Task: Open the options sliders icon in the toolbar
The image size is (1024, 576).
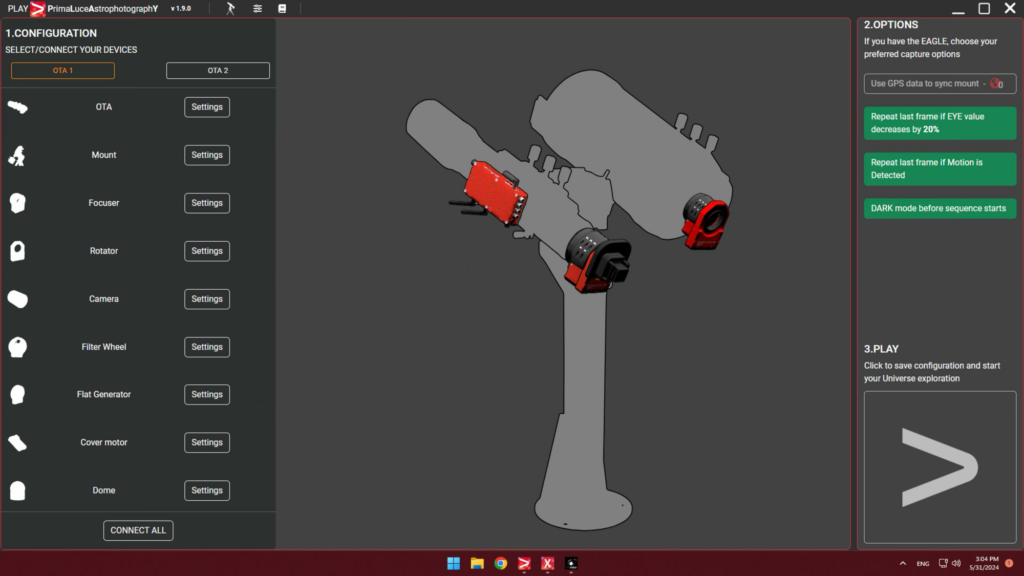Action: point(256,8)
